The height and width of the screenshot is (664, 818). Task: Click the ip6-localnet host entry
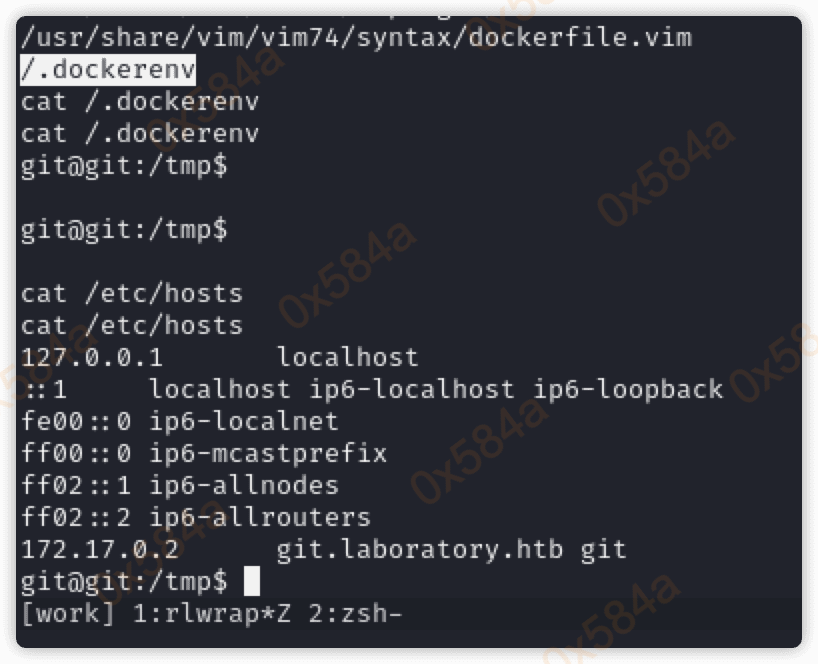(244, 421)
